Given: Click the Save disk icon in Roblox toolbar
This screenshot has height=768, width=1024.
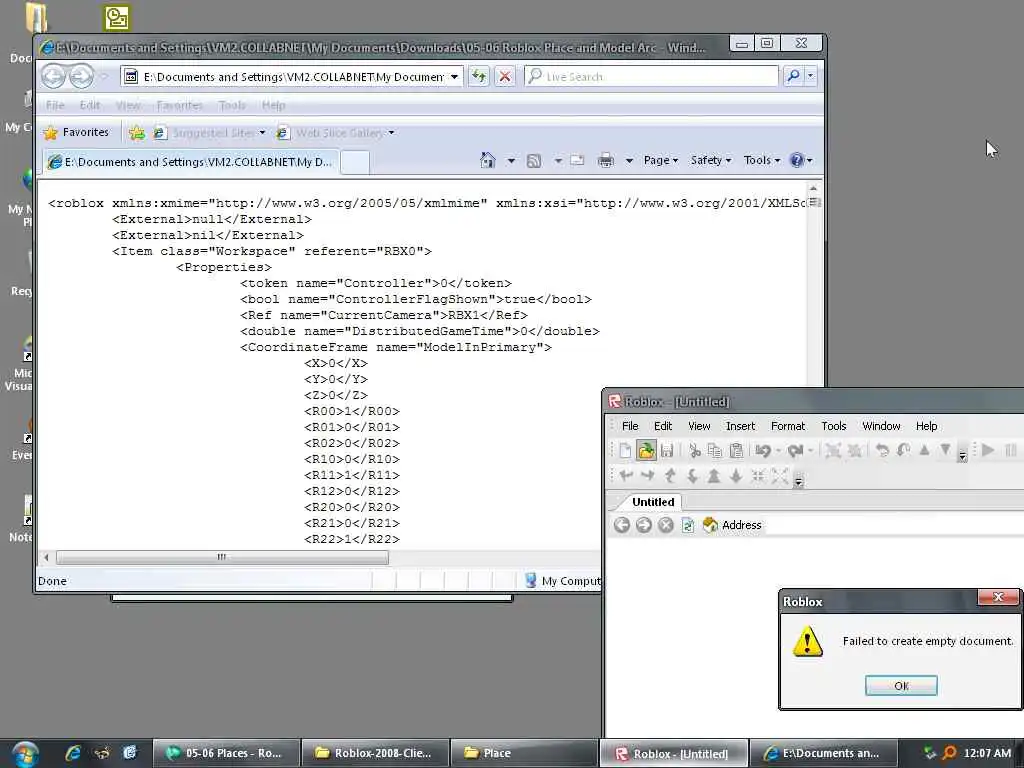Looking at the screenshot, I should click(667, 451).
